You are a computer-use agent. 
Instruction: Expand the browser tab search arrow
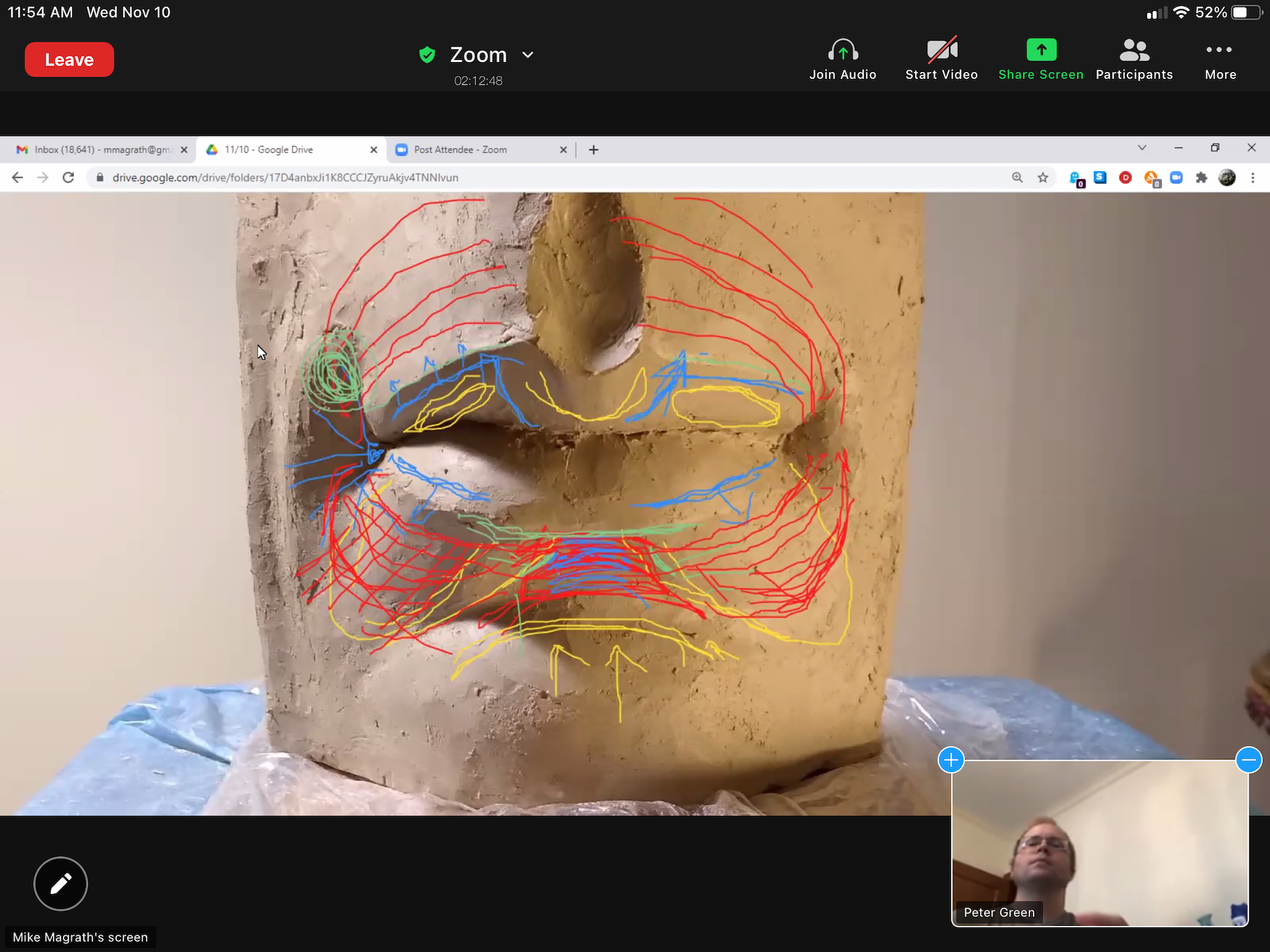[1142, 148]
